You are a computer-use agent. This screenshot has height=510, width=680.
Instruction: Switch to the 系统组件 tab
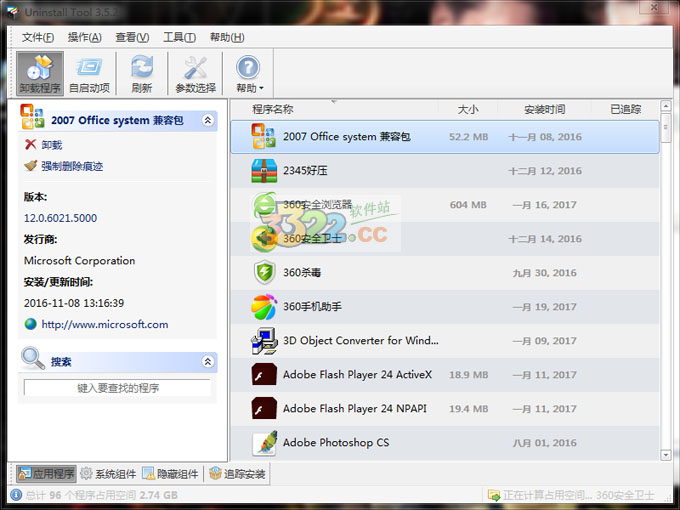108,474
